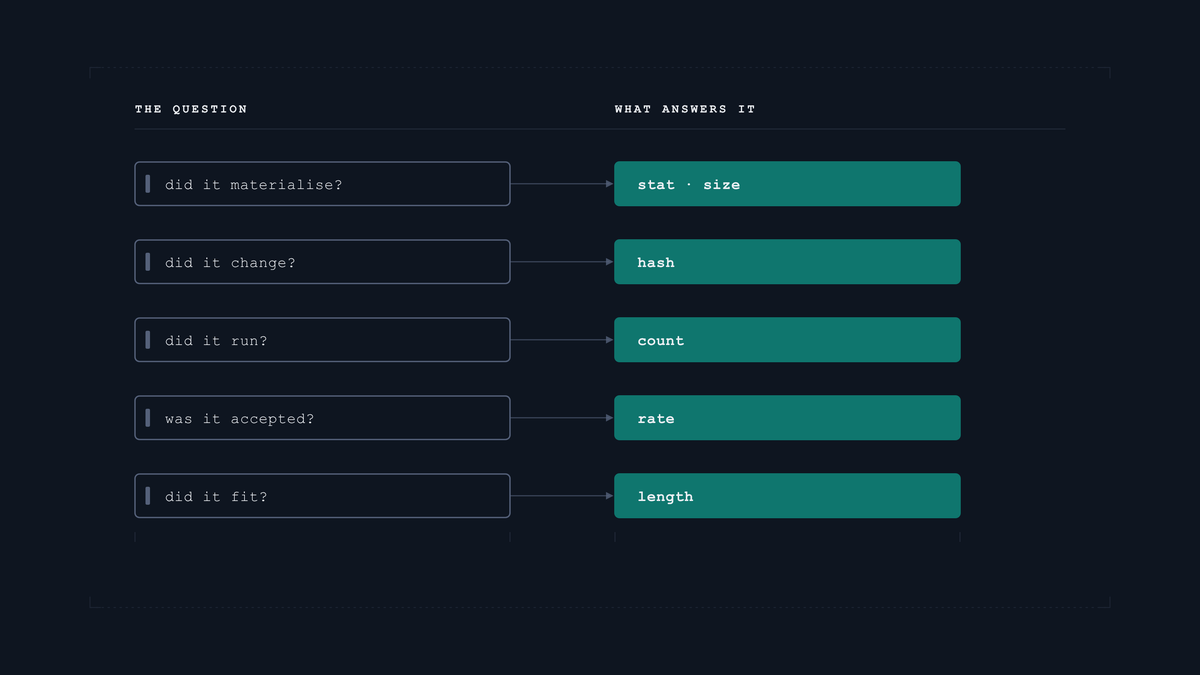Image resolution: width=1200 pixels, height=675 pixels.
Task: Choose the teal "count" answer block
Action: pos(787,340)
